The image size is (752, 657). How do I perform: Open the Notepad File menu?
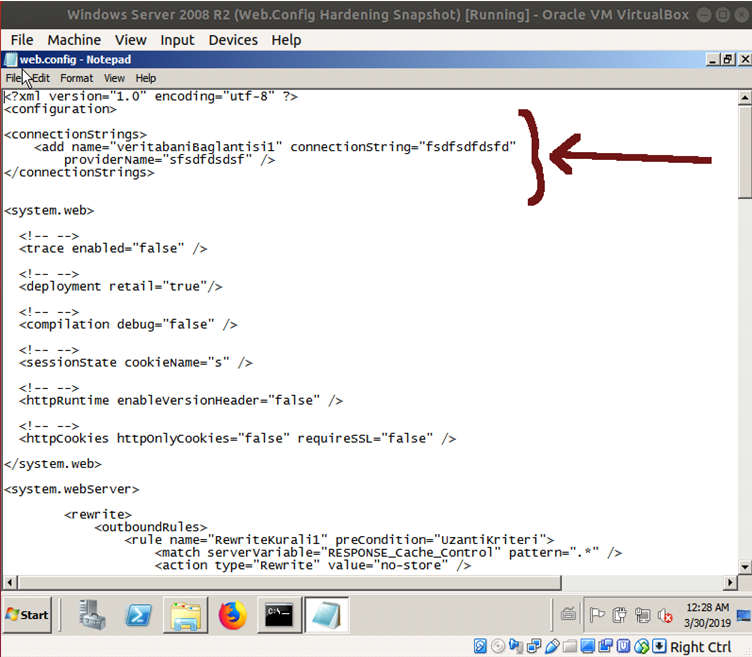click(x=14, y=78)
